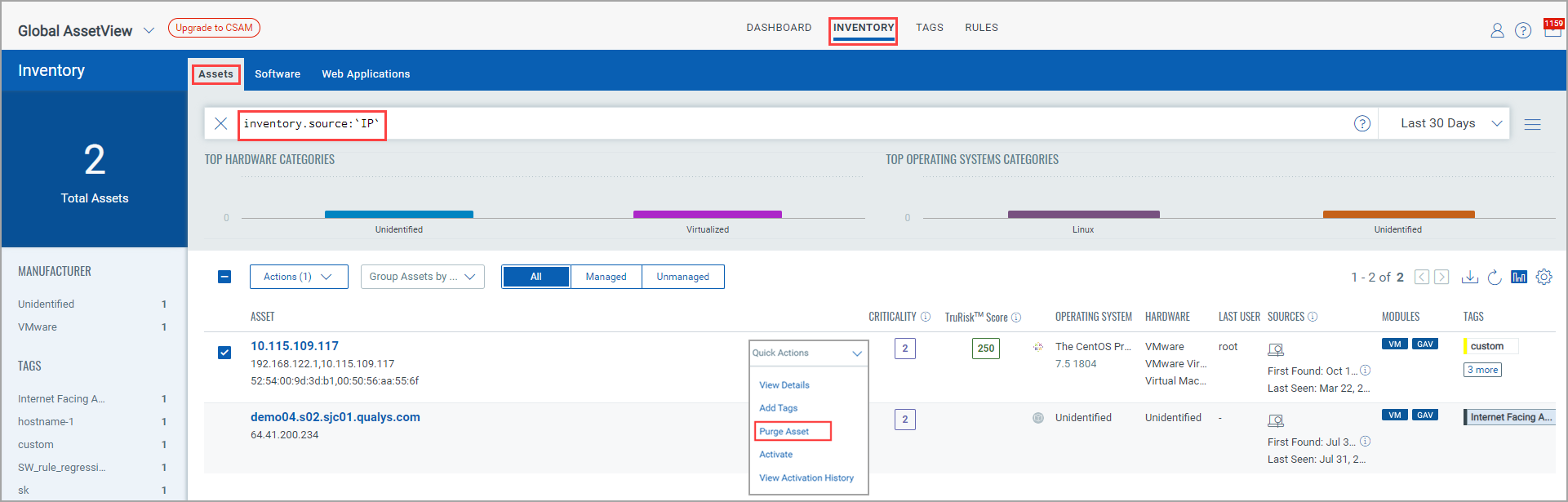Toggle the select-all assets checkbox
The height and width of the screenshot is (502, 1568).
pos(224,277)
